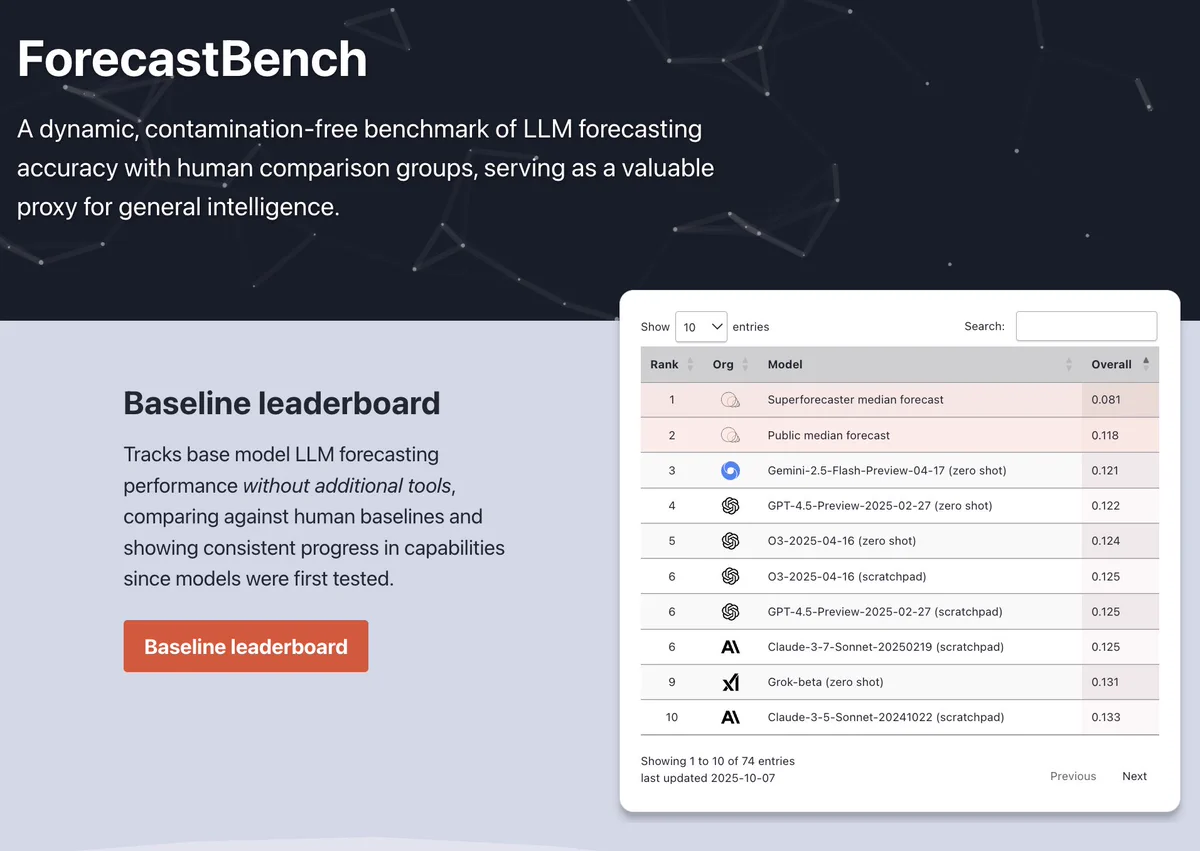Open the Show entries count dropdown
The height and width of the screenshot is (851, 1200).
(x=701, y=327)
